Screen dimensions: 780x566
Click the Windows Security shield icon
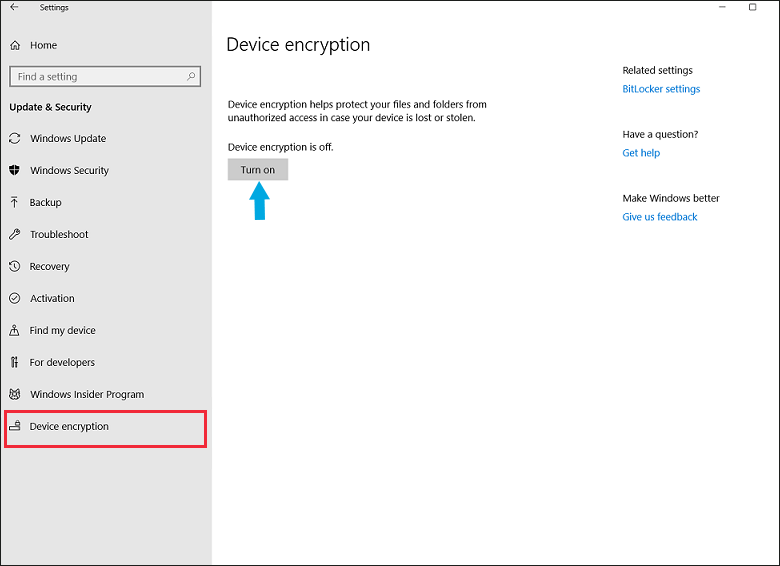tap(14, 170)
